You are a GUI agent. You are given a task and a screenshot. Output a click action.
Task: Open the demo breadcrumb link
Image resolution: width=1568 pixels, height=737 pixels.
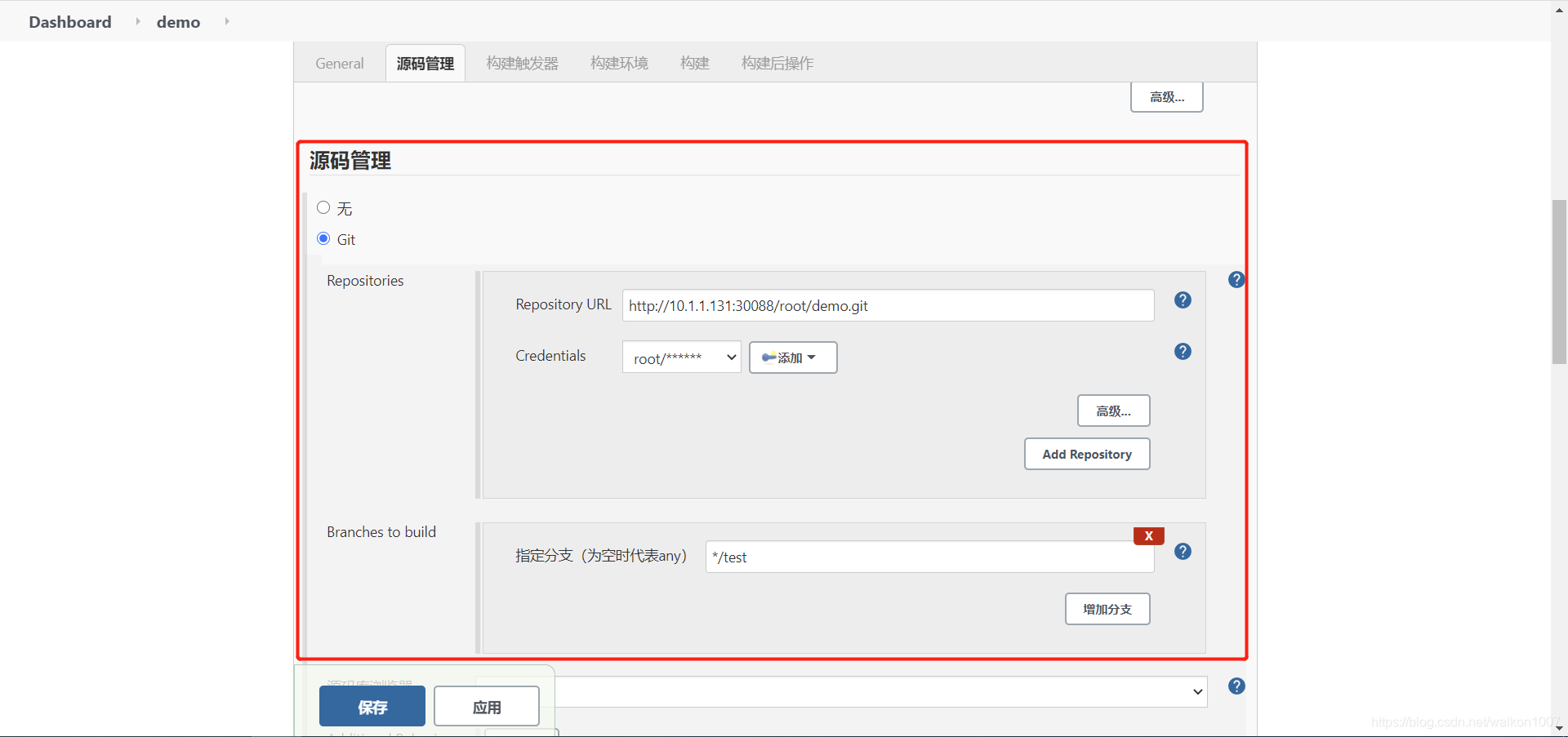click(x=178, y=22)
